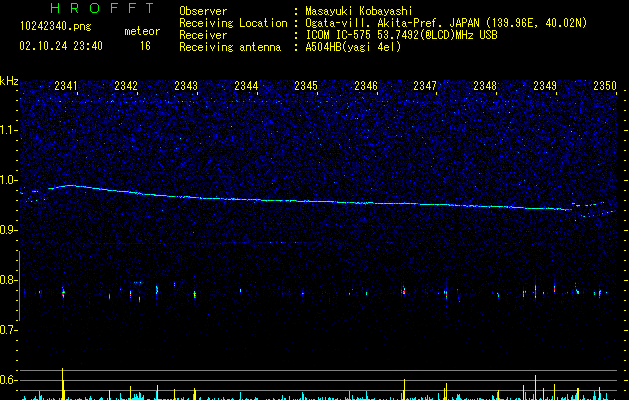
Task: Click the ICOM IC-575 receiver text
Action: pyautogui.click(x=401, y=35)
